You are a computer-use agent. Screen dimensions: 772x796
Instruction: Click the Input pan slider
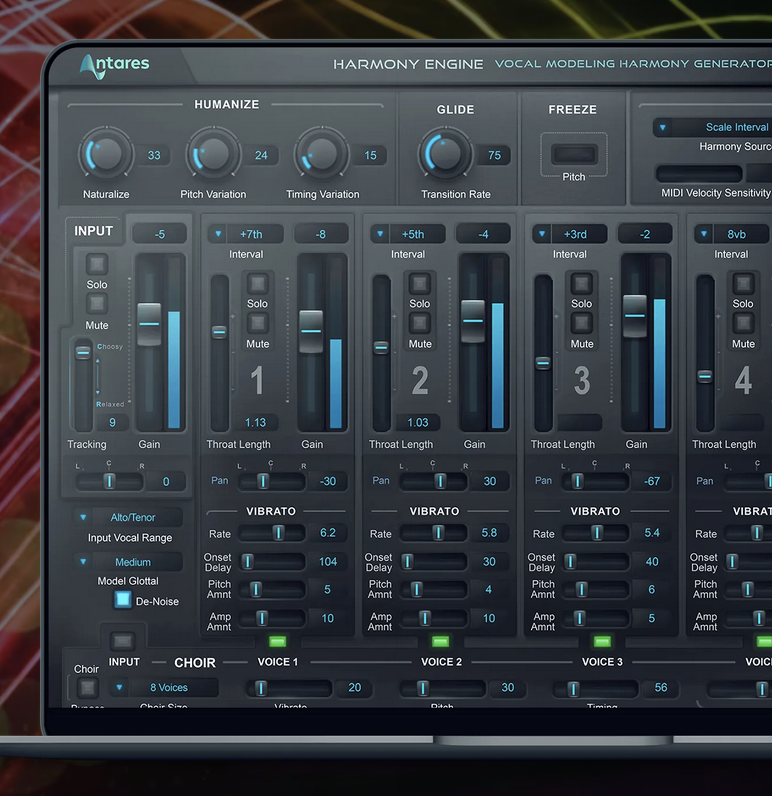(109, 481)
